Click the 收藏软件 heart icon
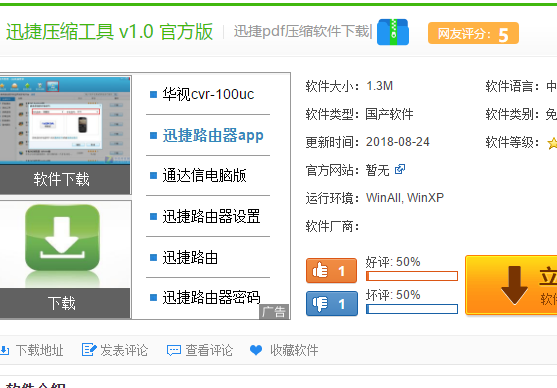Viewport: 557px width, 388px height. [x=256, y=350]
